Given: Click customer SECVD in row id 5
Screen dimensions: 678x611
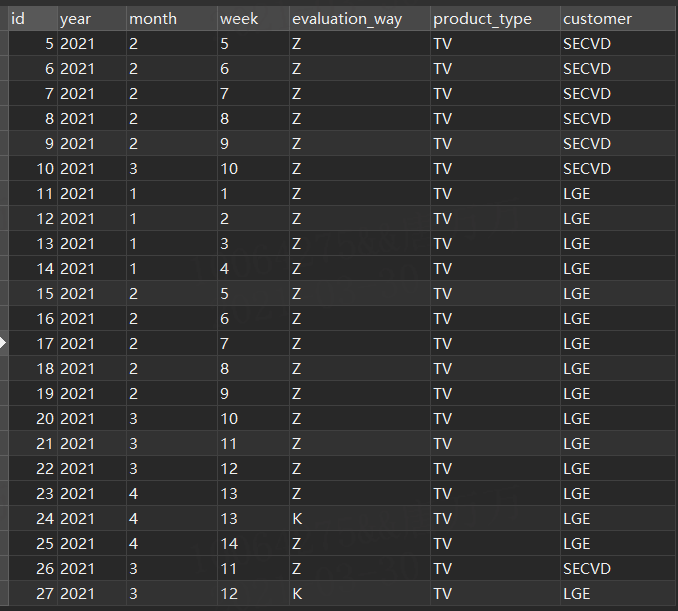Looking at the screenshot, I should point(618,44).
